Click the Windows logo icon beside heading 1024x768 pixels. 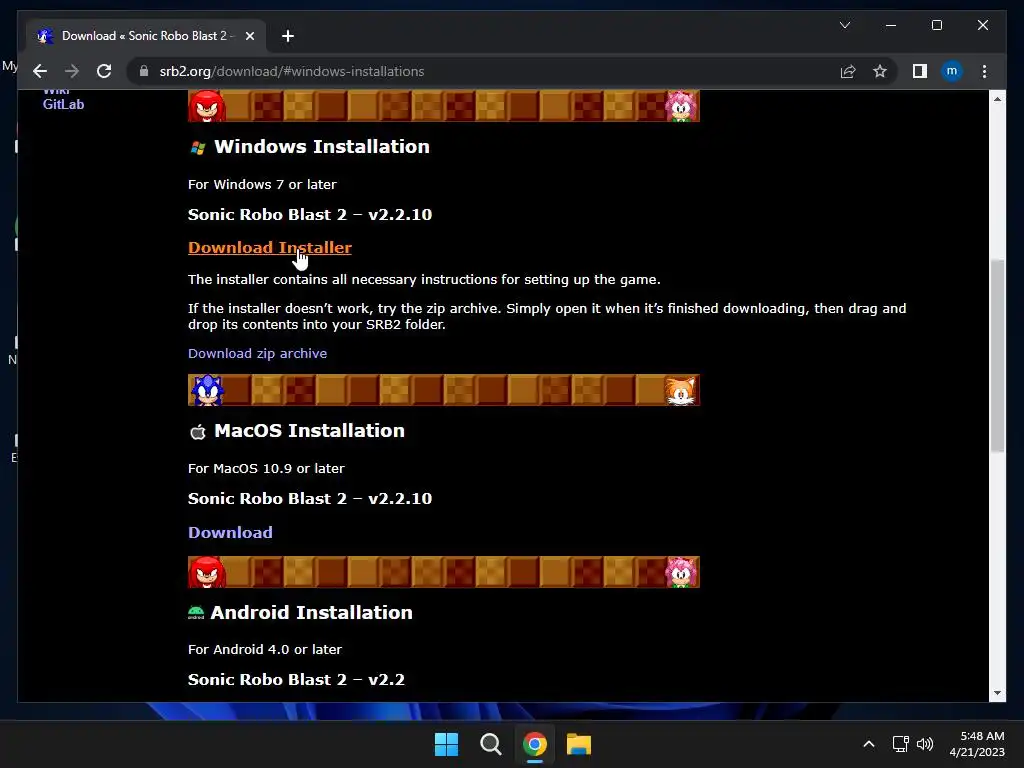point(197,148)
